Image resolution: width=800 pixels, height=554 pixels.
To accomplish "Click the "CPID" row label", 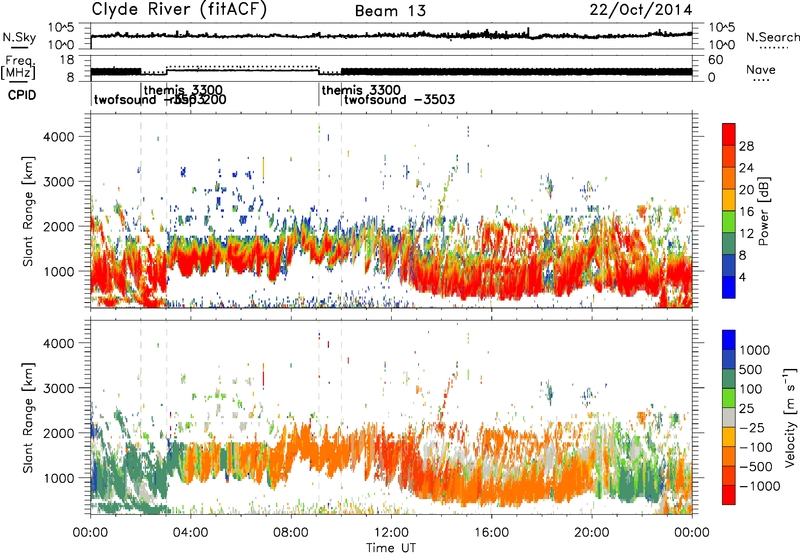I will click(x=22, y=95).
